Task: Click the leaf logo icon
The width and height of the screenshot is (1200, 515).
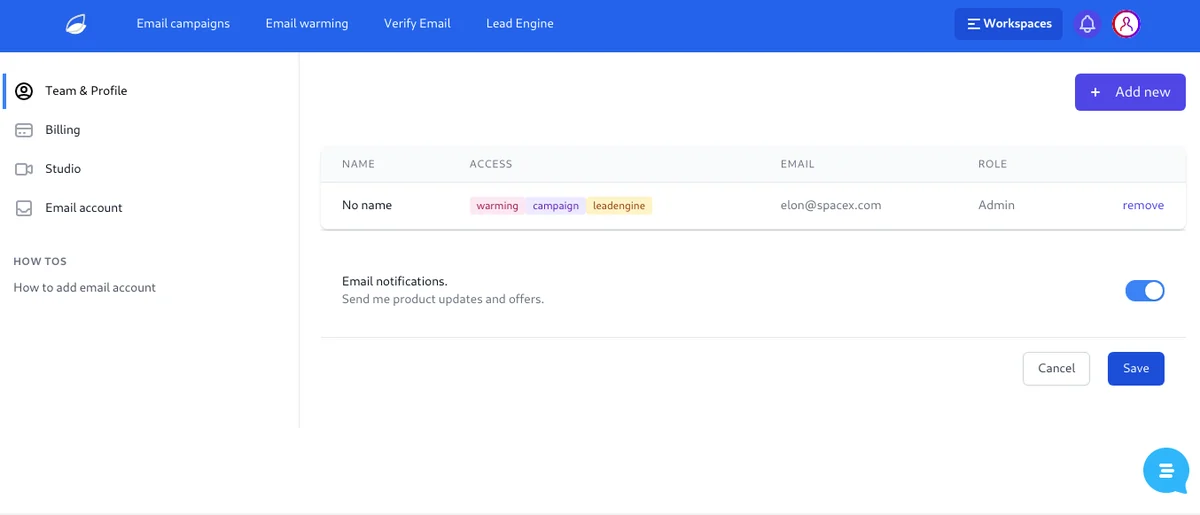Action: 75,24
